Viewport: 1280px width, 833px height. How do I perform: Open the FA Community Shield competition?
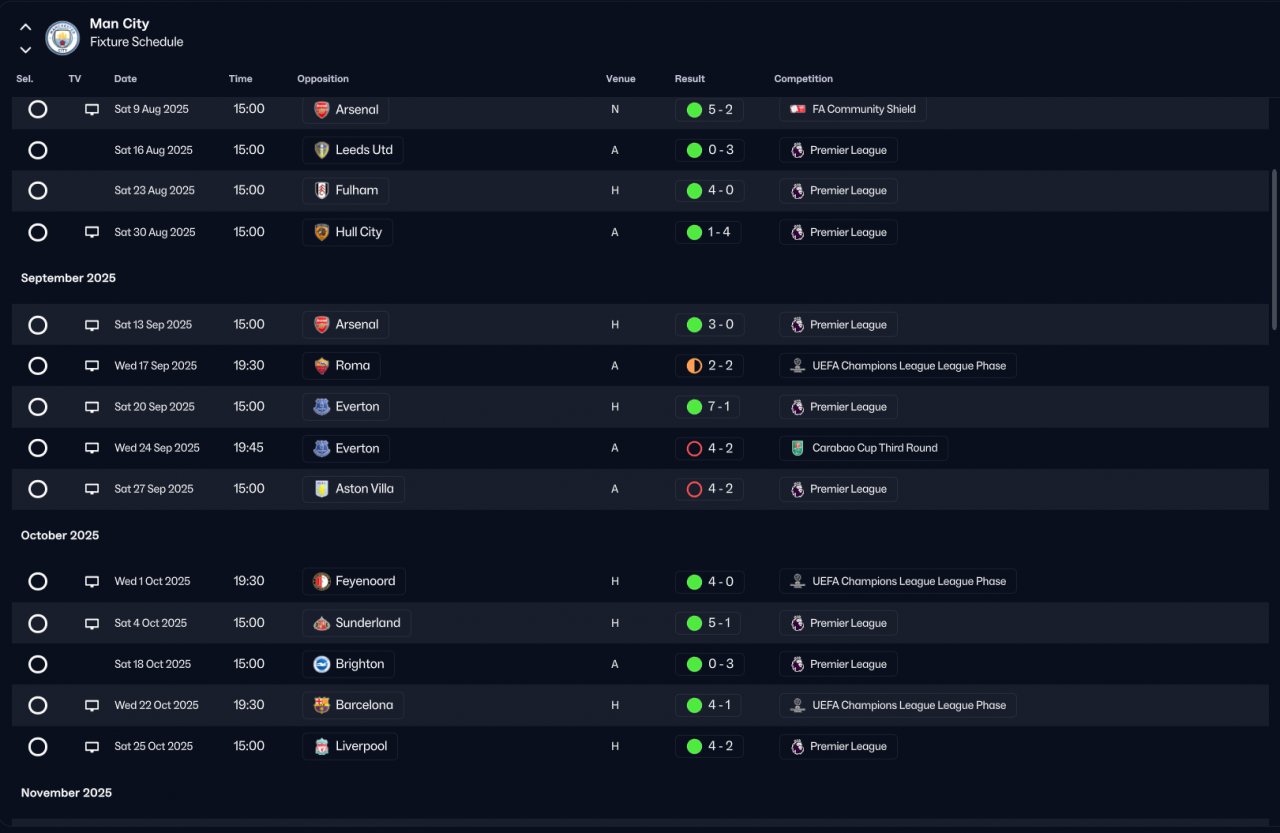pos(853,109)
